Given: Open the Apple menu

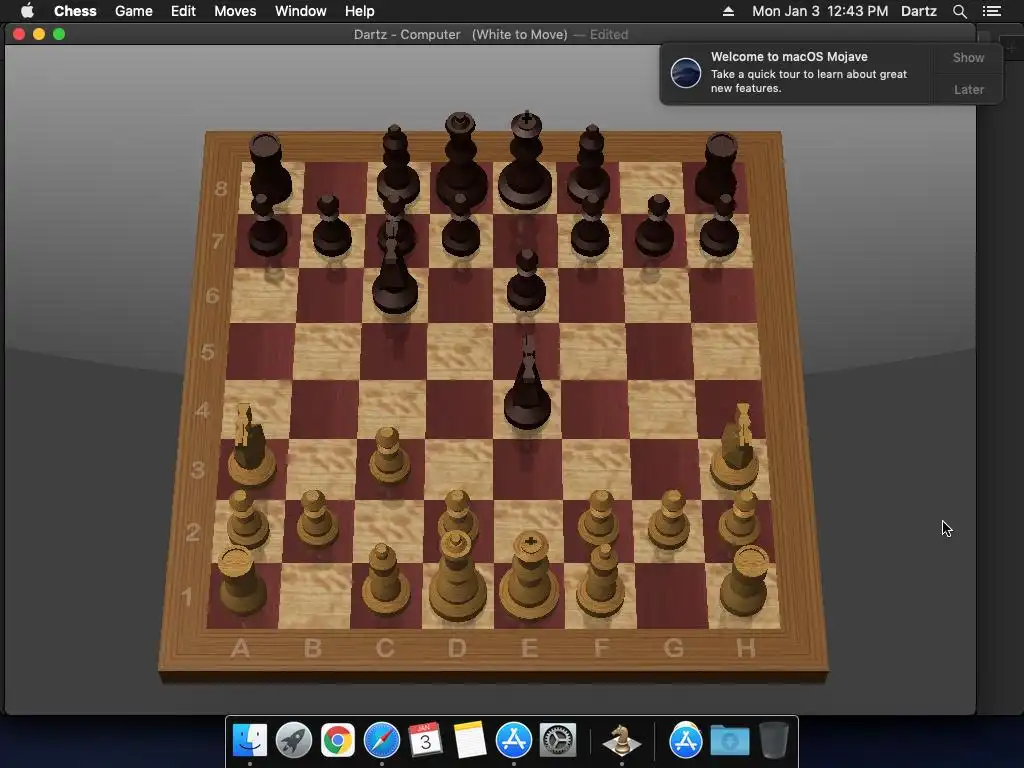Looking at the screenshot, I should tap(27, 11).
